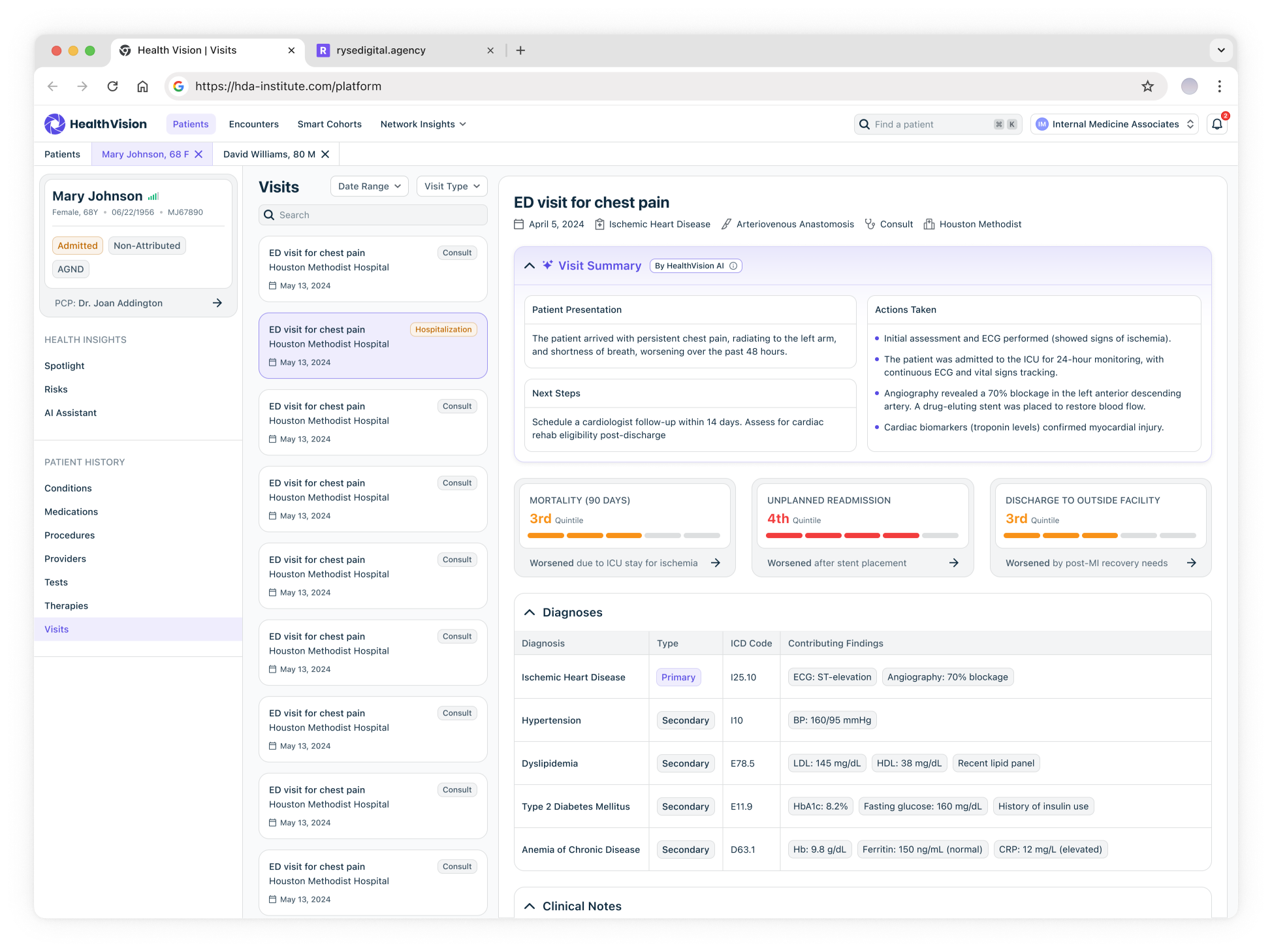Open the Unplanned Readmission details arrow
The width and height of the screenshot is (1272, 952).
coord(953,563)
